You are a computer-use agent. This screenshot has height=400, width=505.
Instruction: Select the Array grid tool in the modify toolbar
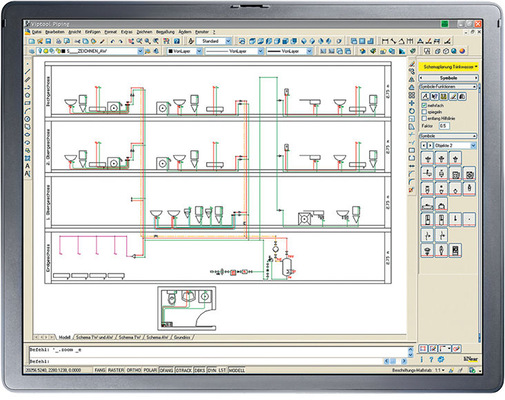pos(412,95)
